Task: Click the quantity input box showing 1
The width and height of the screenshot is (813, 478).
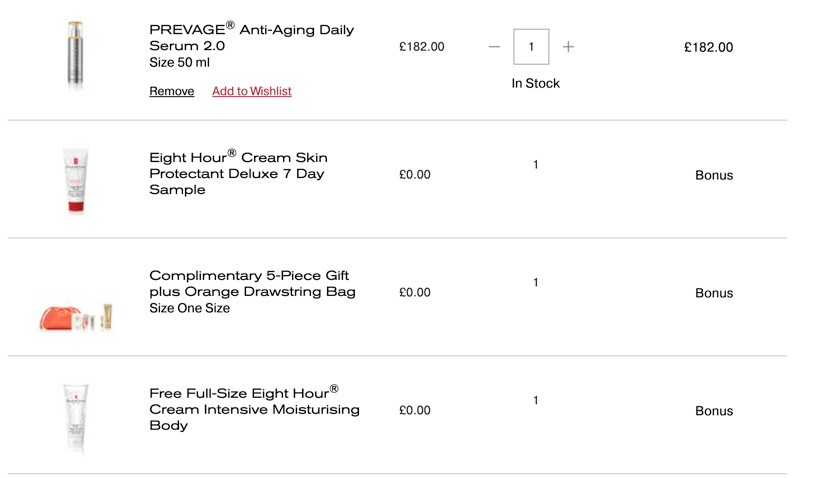Action: [531, 47]
